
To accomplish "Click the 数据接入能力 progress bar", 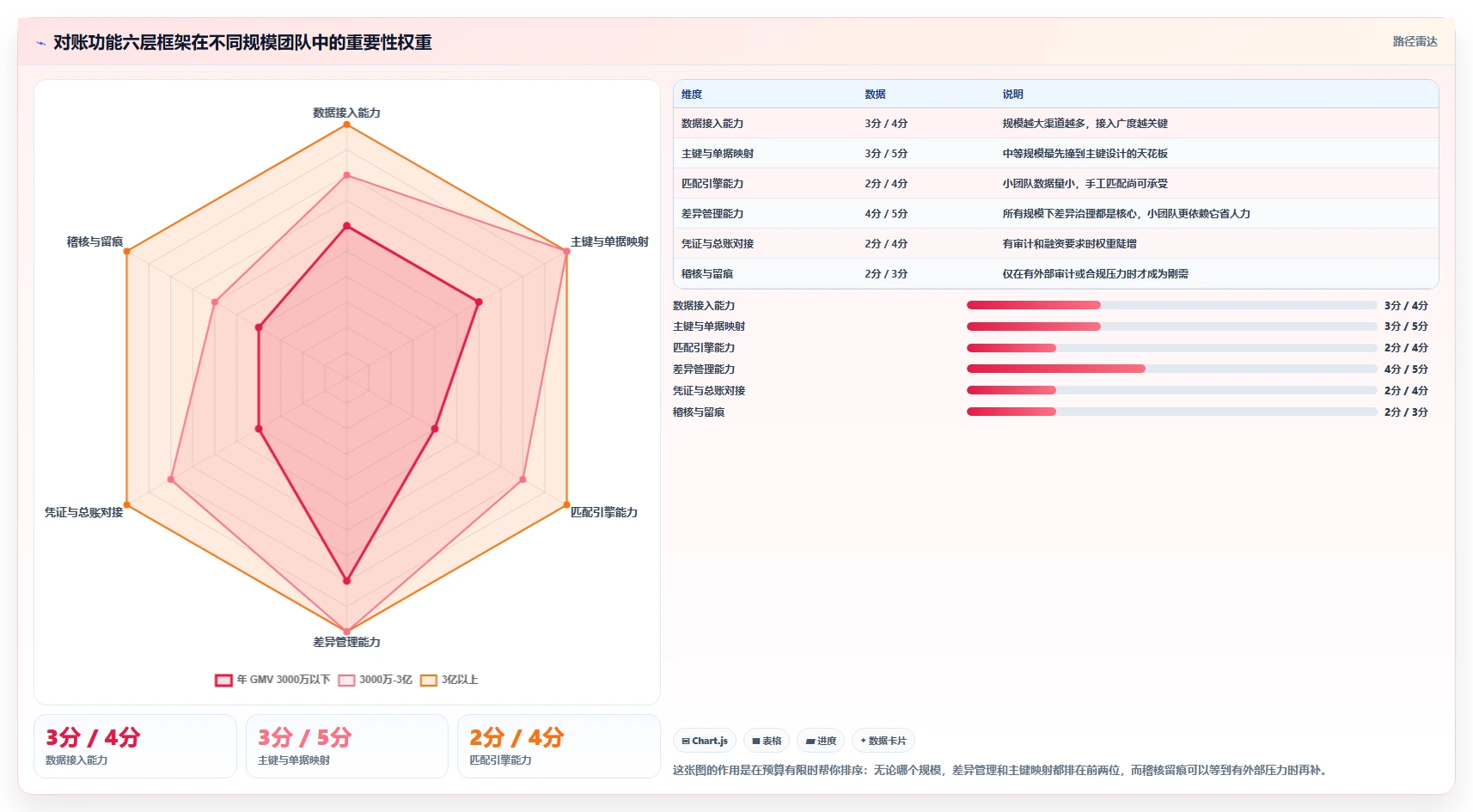I will point(1171,305).
